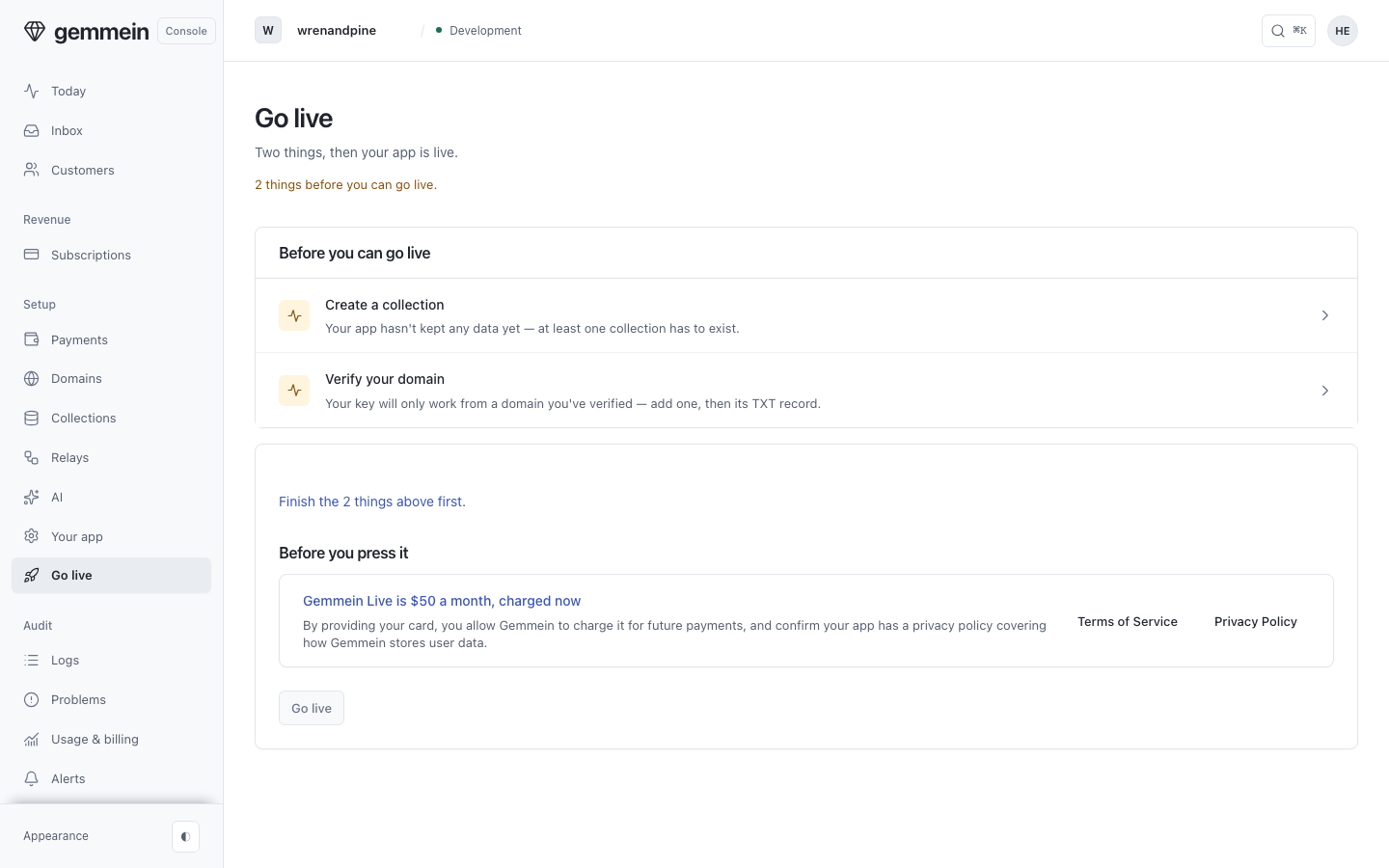The width and height of the screenshot is (1389, 868).
Task: Open the Privacy Policy link
Action: pyautogui.click(x=1256, y=621)
